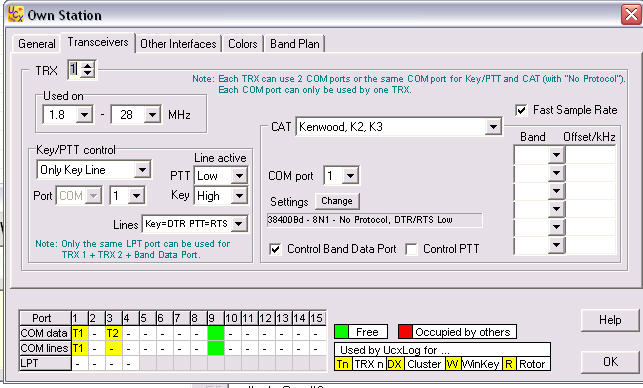The width and height of the screenshot is (643, 388).
Task: Click green port 9 cell in COM lines row
Action: (216, 348)
